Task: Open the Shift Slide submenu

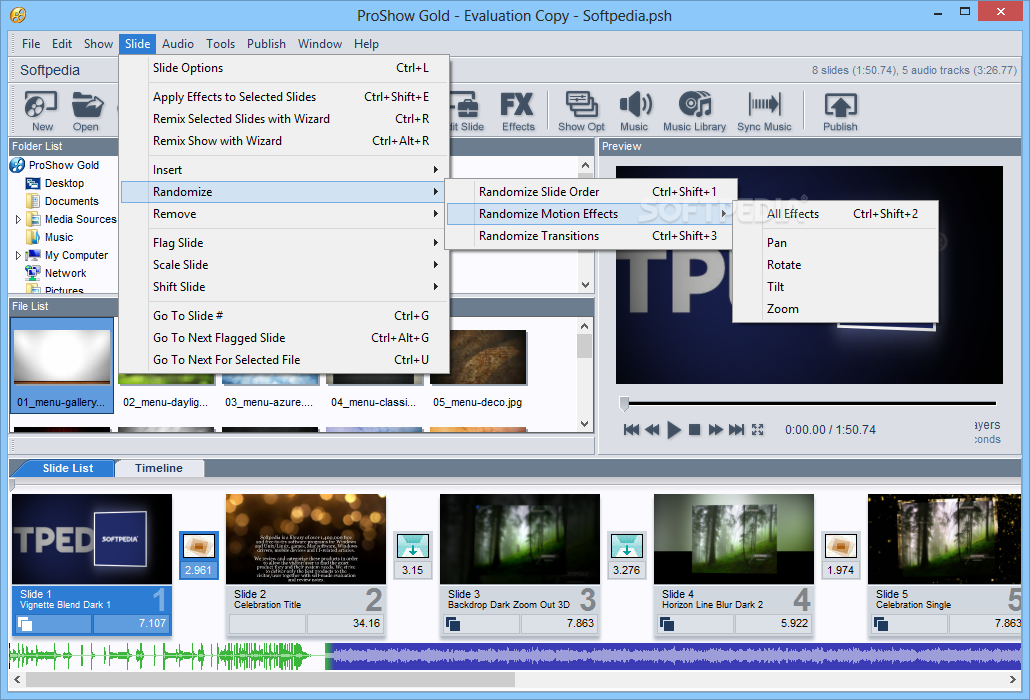Action: [284, 287]
